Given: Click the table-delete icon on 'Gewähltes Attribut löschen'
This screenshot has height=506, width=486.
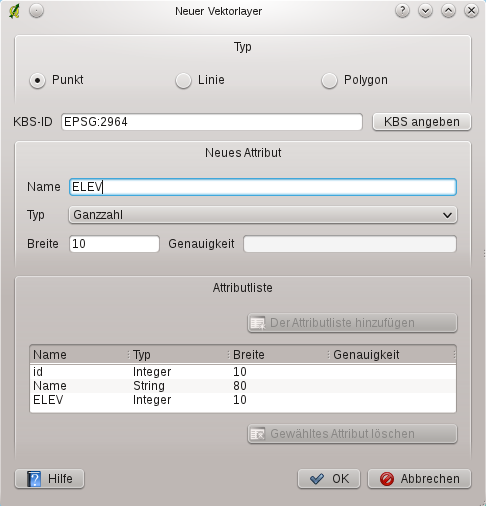Looking at the screenshot, I should [x=258, y=434].
